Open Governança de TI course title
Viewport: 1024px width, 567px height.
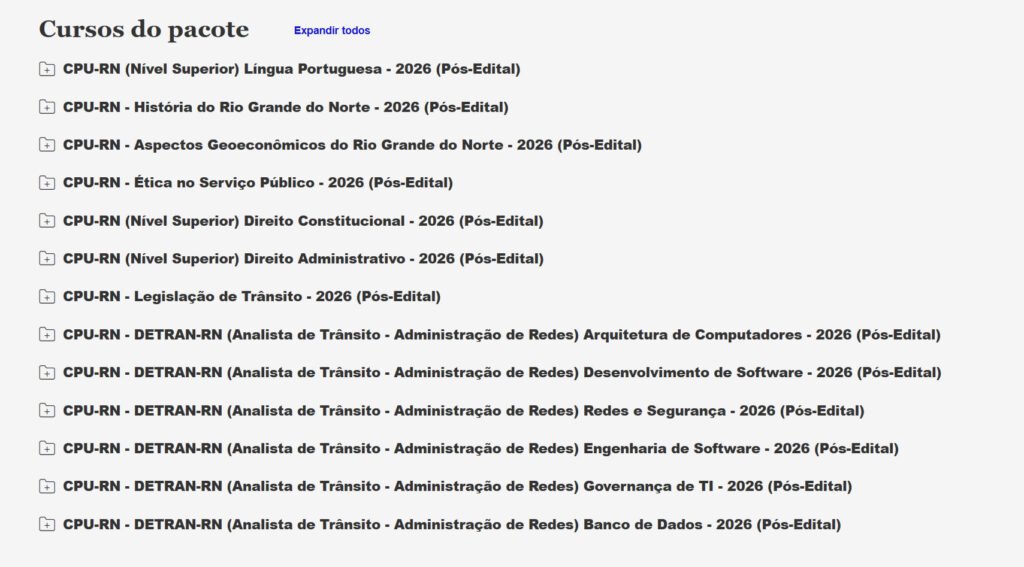[x=457, y=487]
